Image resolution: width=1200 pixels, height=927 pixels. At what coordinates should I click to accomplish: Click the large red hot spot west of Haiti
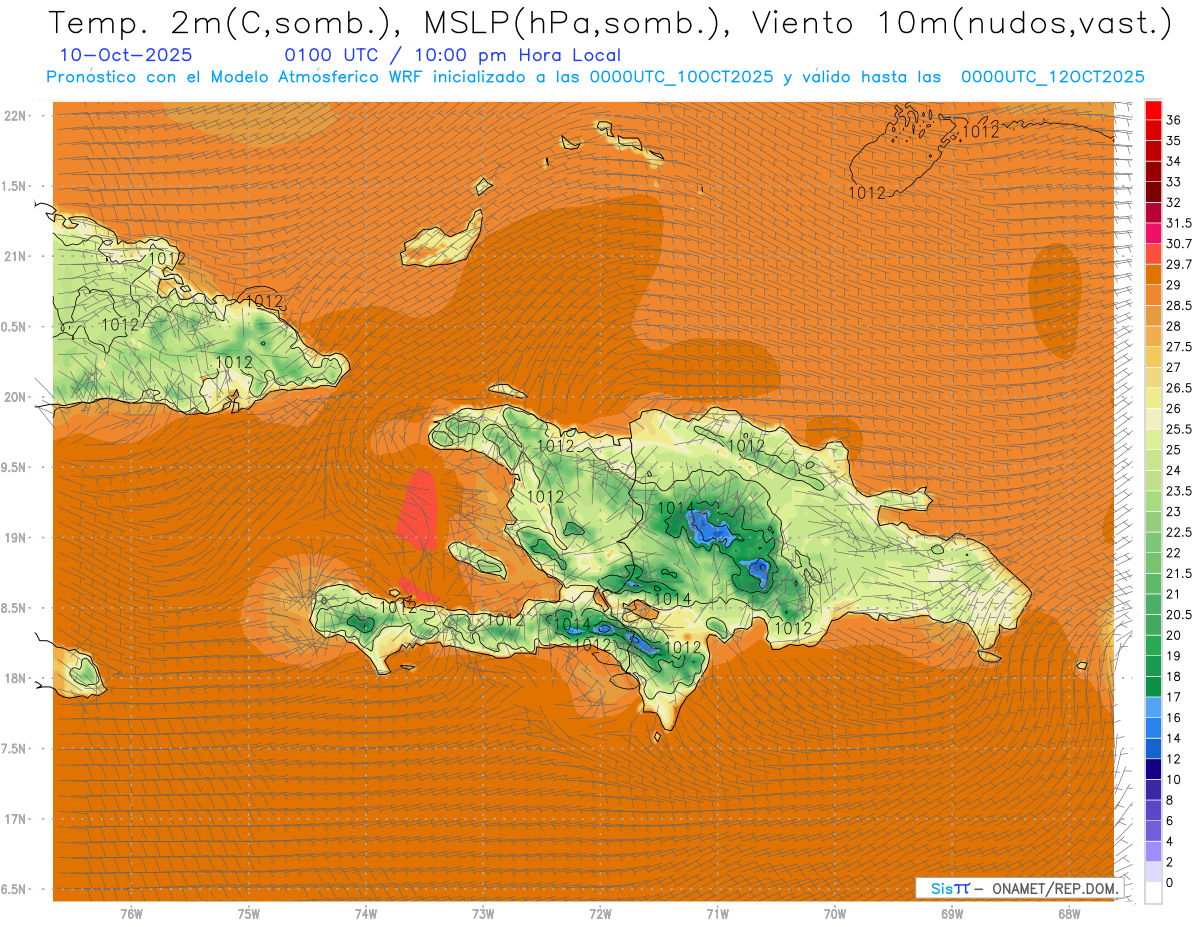pos(419,508)
